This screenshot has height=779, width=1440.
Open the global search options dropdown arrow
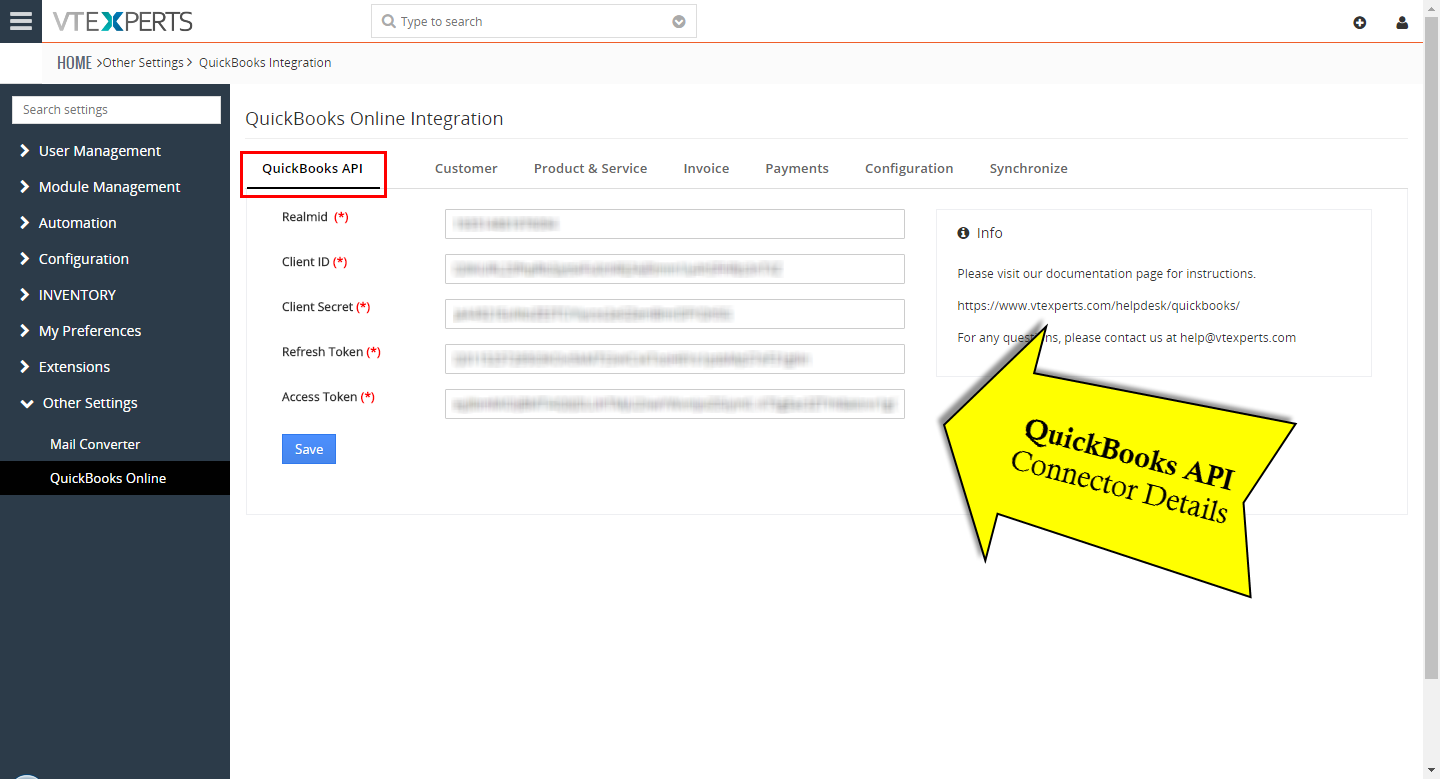pyautogui.click(x=679, y=21)
